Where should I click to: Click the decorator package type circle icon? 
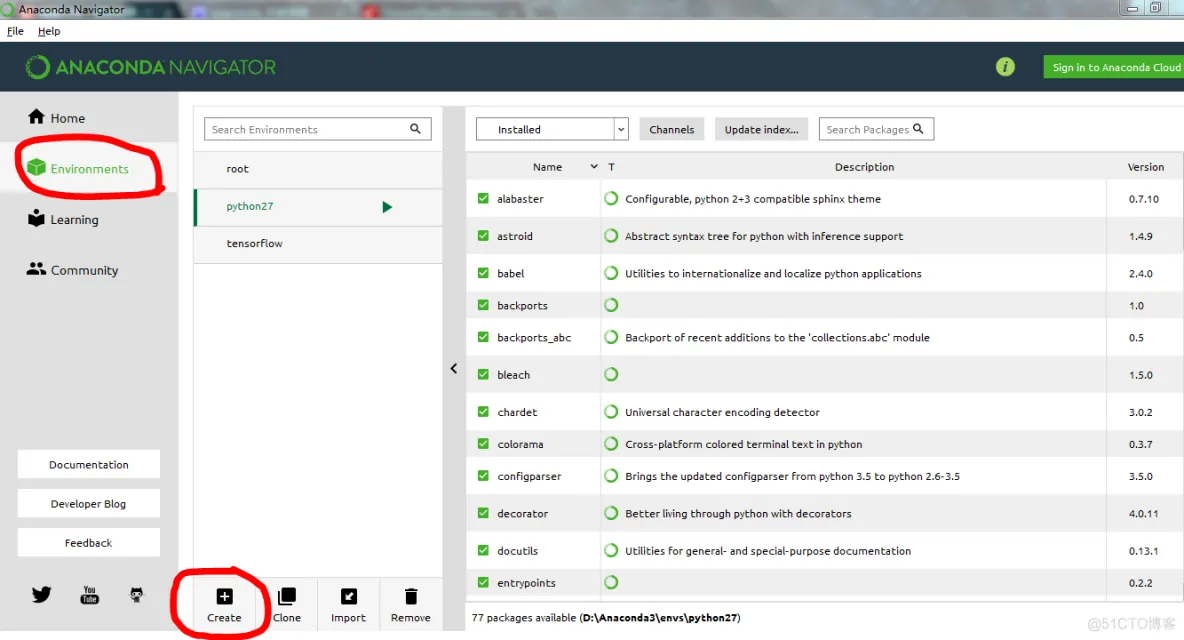pyautogui.click(x=612, y=513)
